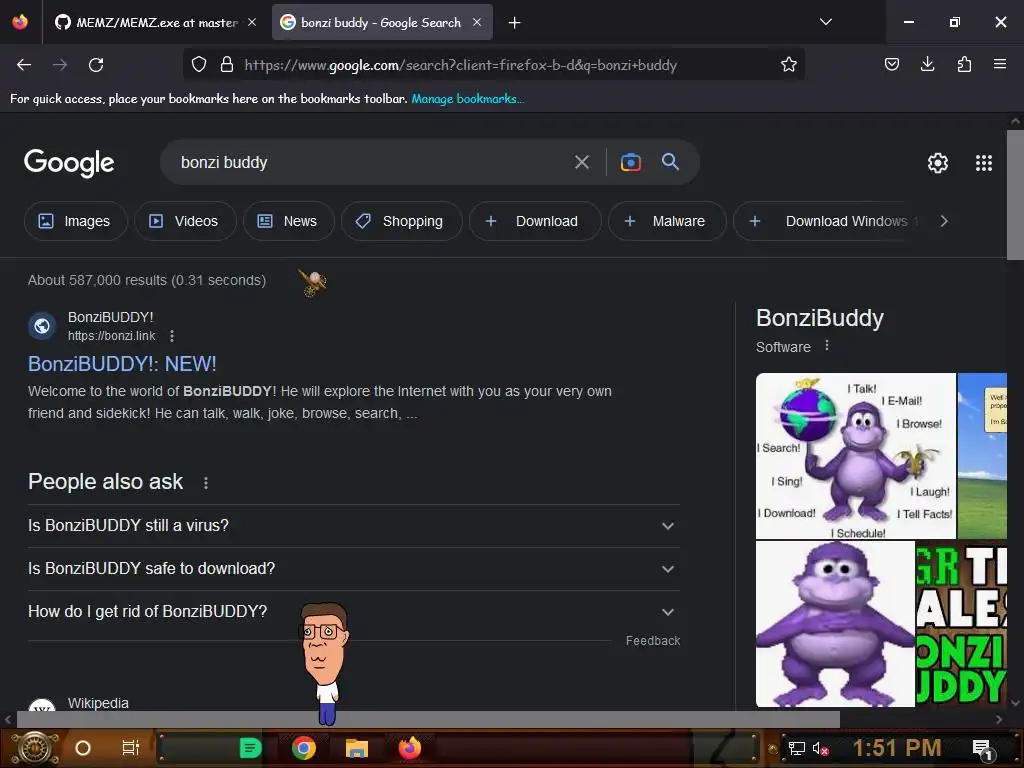The height and width of the screenshot is (768, 1024).
Task: Open Google quick settings gear
Action: [938, 163]
